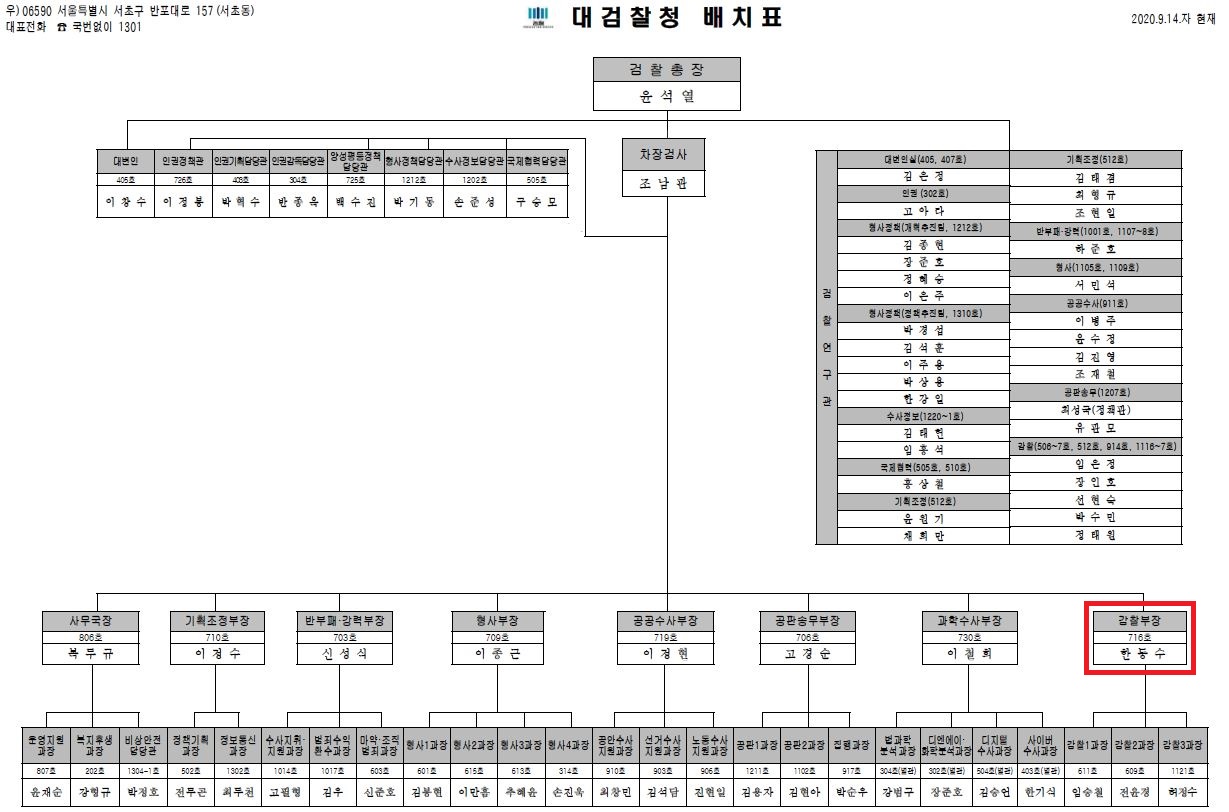Click the name 구승모
The image size is (1229, 812).
537,201
